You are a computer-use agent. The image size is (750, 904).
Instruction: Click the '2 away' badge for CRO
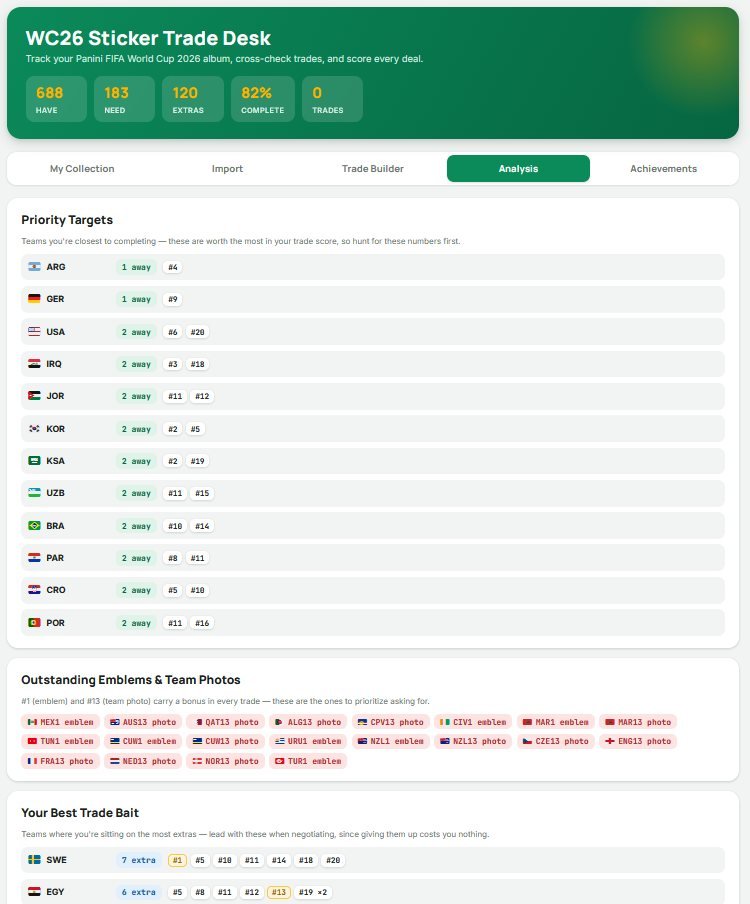click(x=136, y=590)
